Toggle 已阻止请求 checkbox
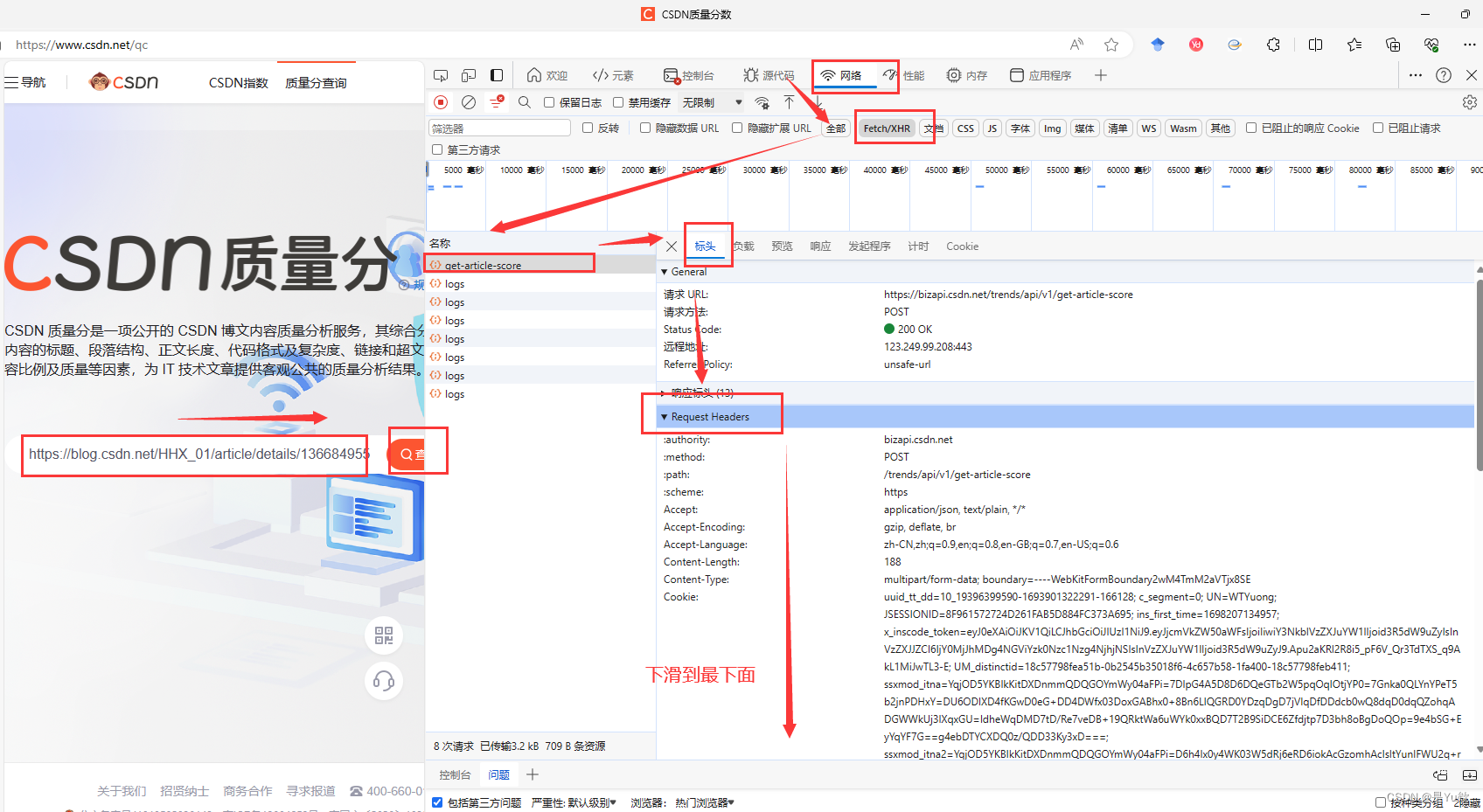 1378,128
